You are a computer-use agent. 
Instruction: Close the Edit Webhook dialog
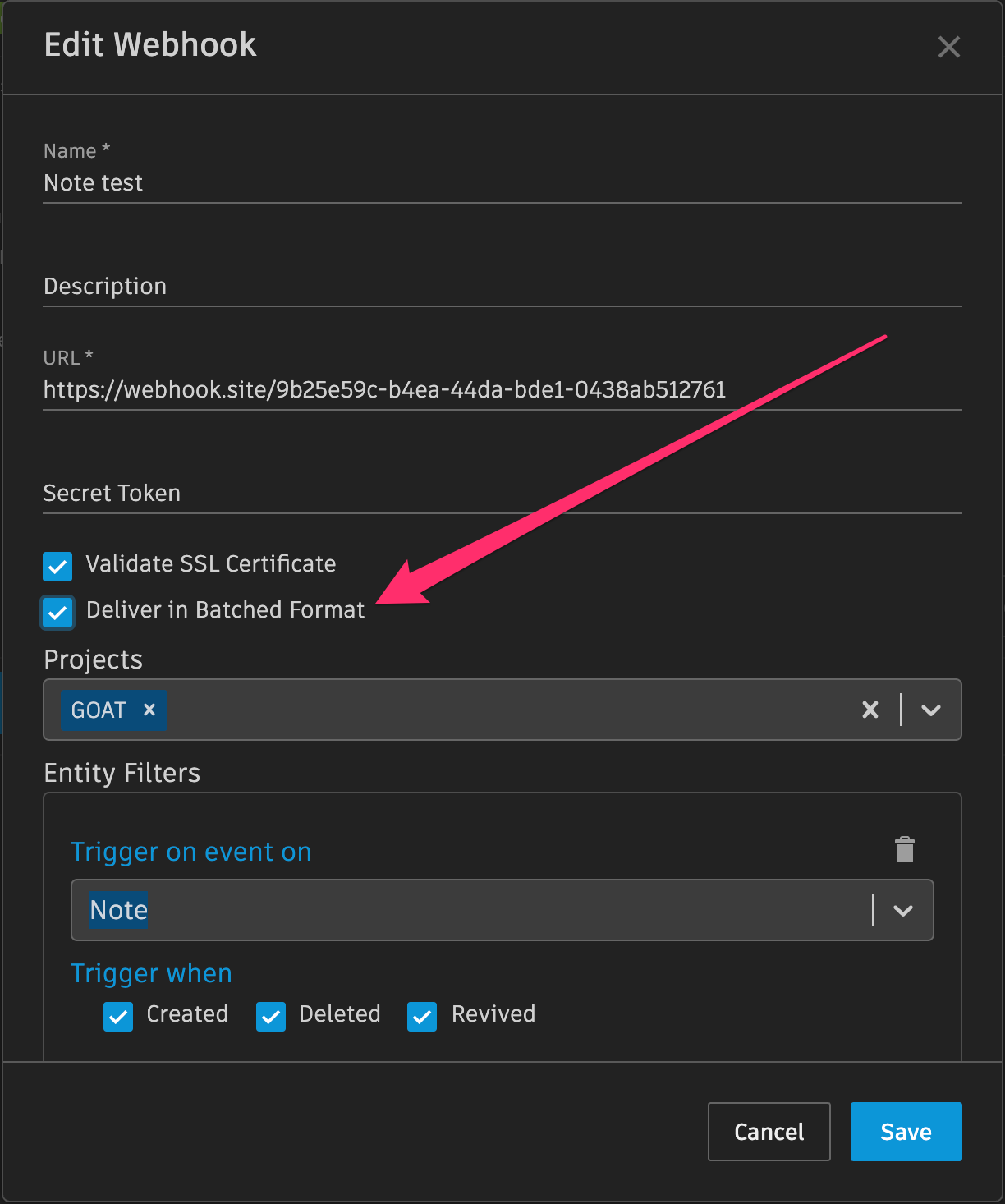click(948, 47)
